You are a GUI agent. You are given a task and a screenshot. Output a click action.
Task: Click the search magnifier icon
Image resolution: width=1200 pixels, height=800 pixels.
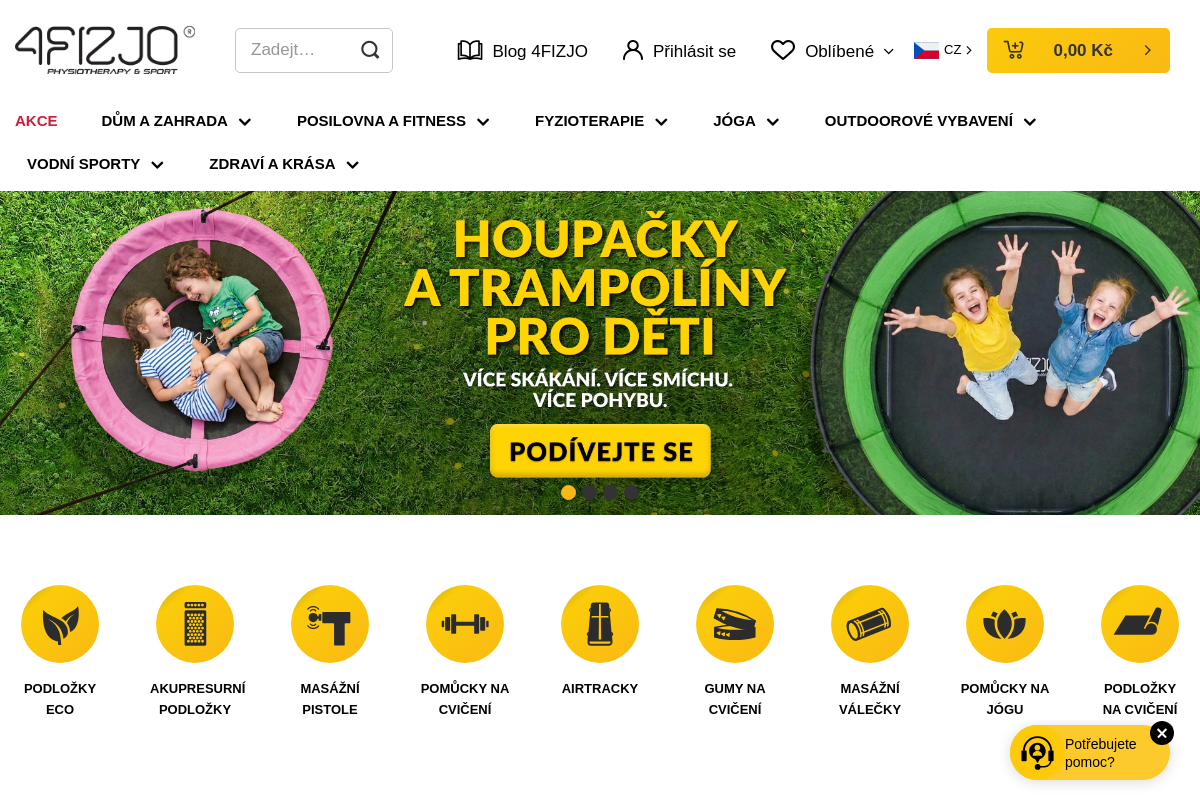(370, 50)
